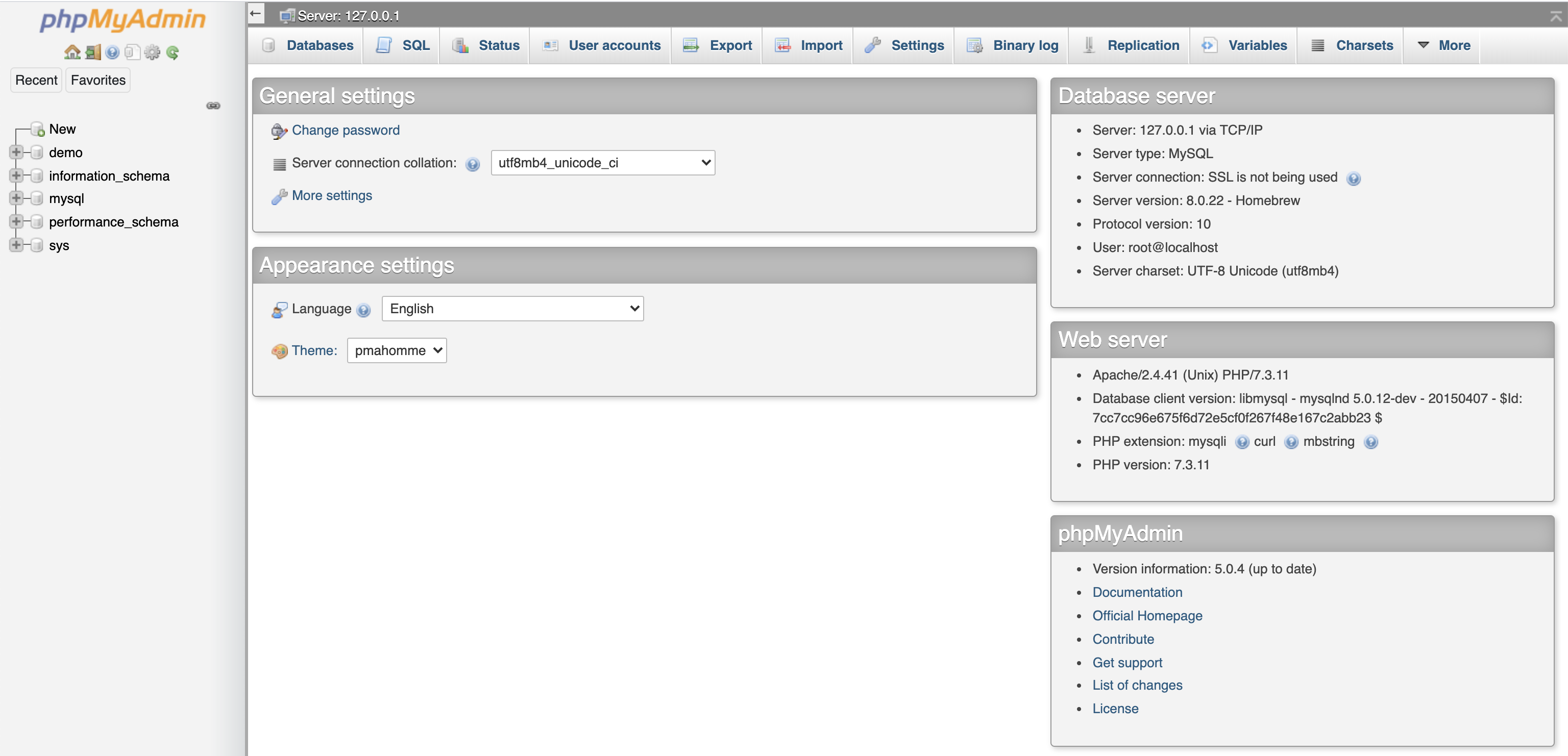Open the Language dropdown
The image size is (1568, 756).
[512, 308]
